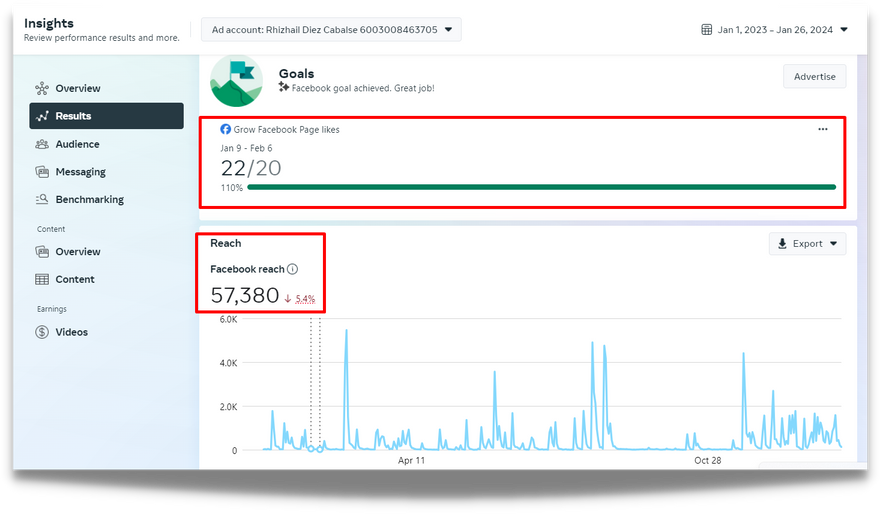The height and width of the screenshot is (514, 880).
Task: Click the Messaging chat icon
Action: 42,172
